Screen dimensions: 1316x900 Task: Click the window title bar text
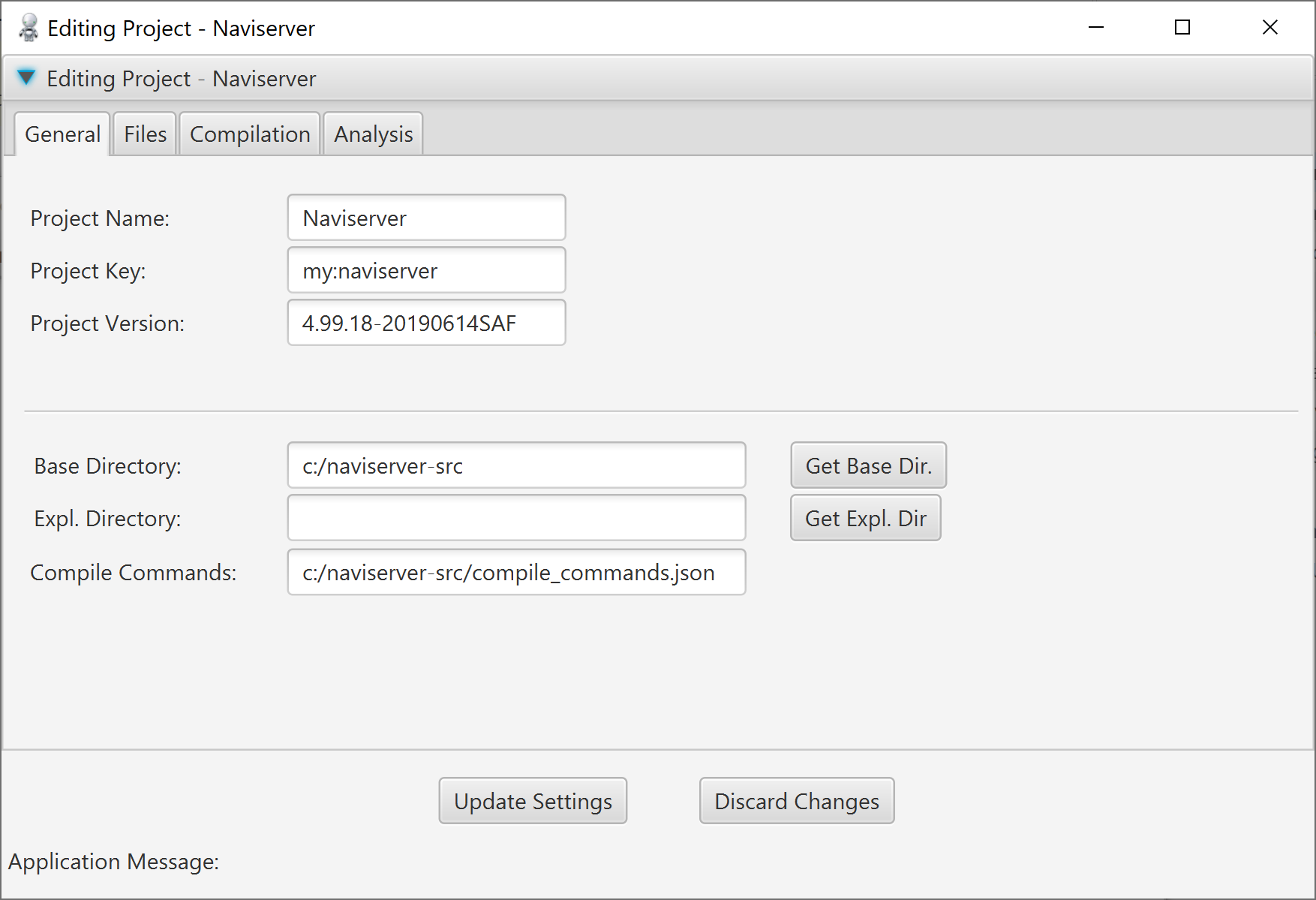click(181, 29)
